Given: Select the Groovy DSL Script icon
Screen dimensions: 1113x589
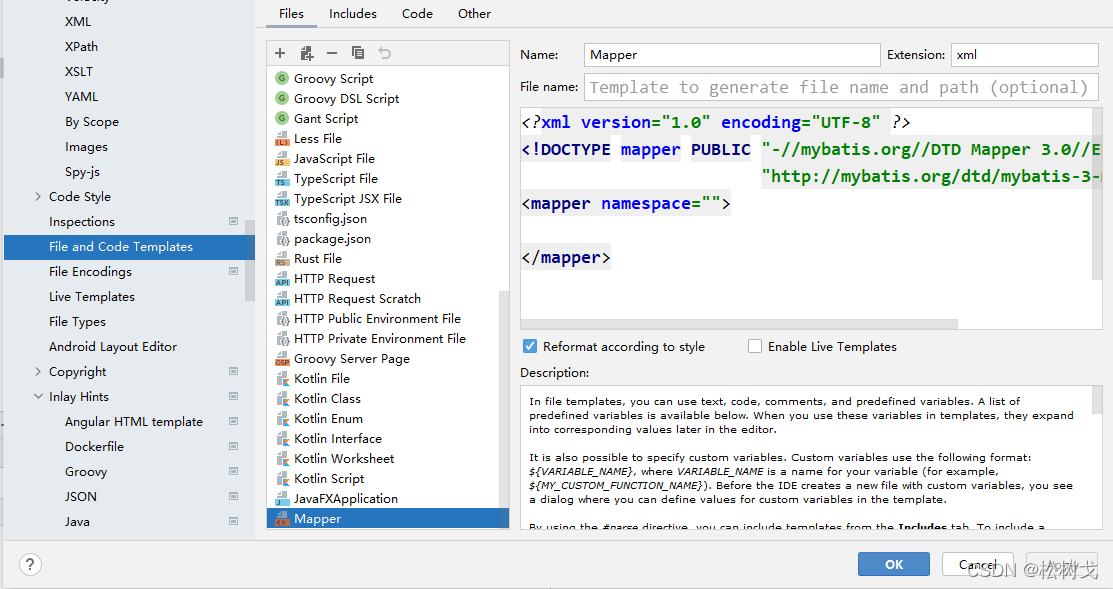Looking at the screenshot, I should [x=282, y=98].
